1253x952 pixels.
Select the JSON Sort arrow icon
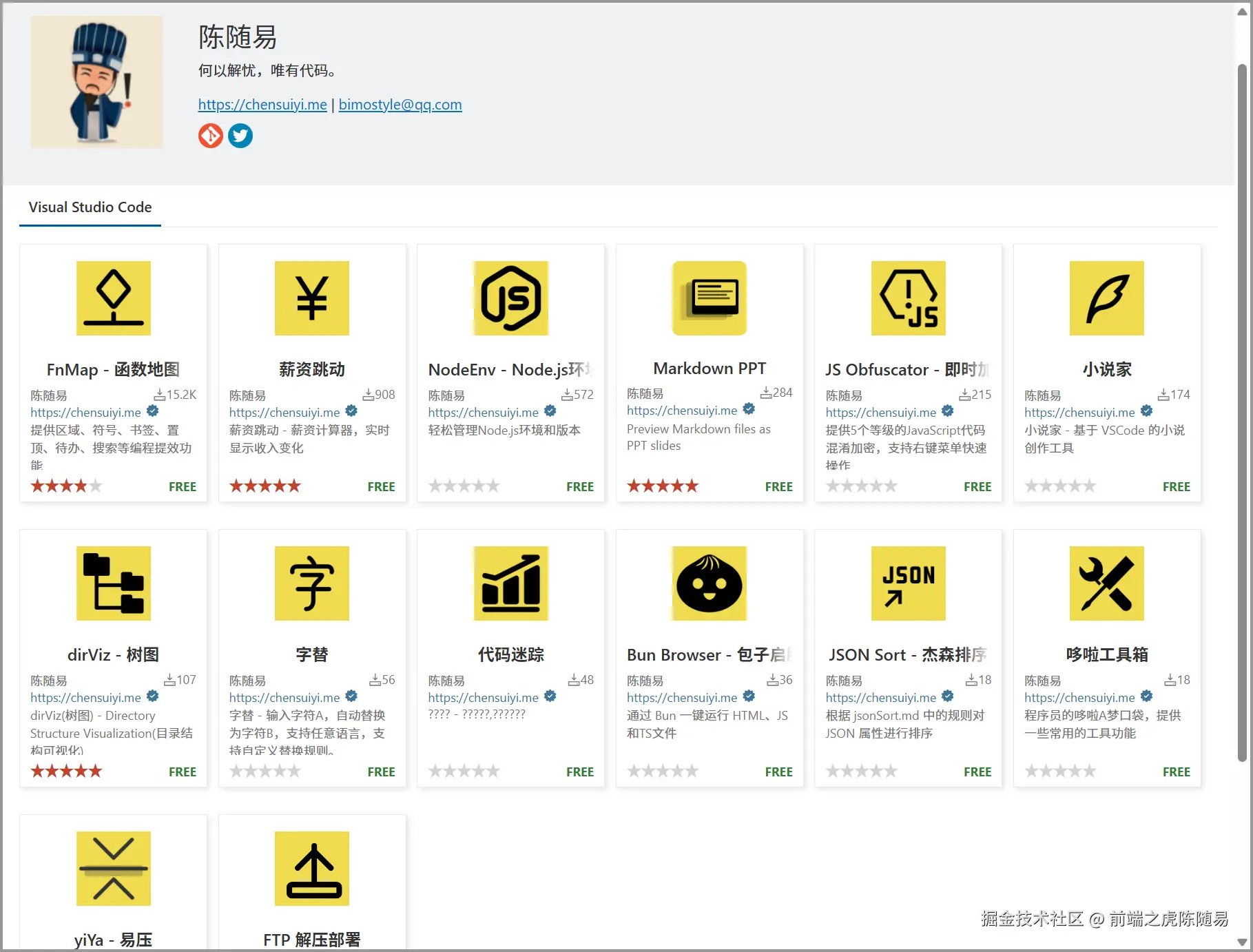coord(907,583)
